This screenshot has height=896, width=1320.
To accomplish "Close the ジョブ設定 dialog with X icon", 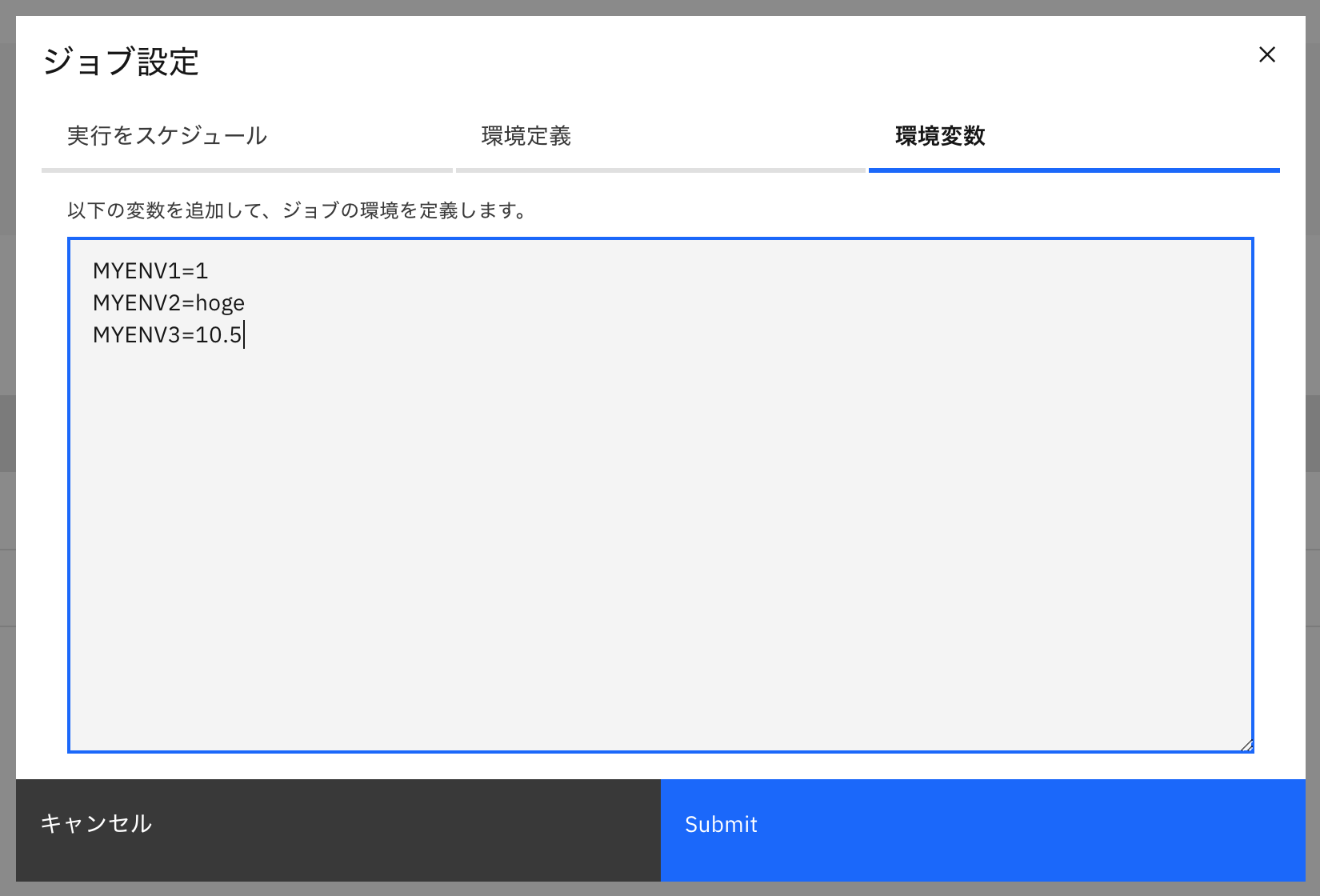I will tap(1267, 54).
